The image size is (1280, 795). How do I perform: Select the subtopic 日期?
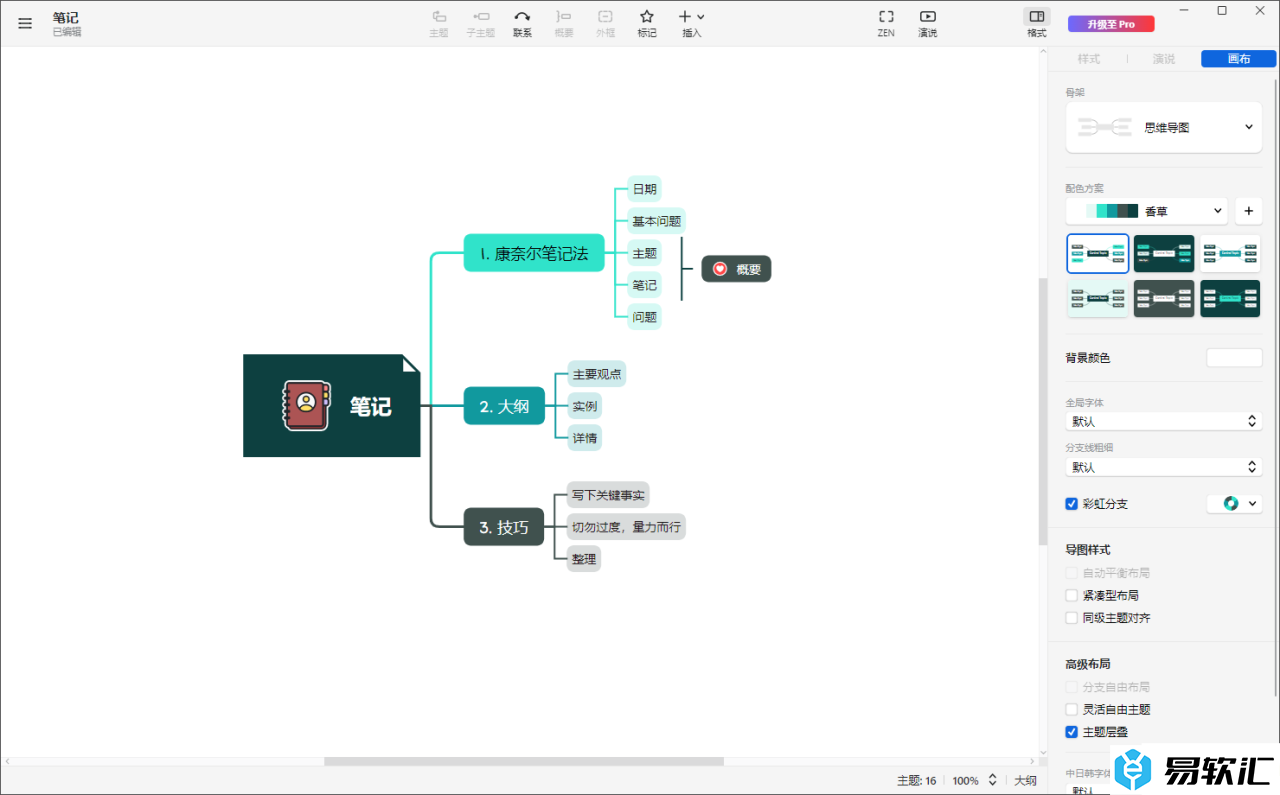[645, 189]
